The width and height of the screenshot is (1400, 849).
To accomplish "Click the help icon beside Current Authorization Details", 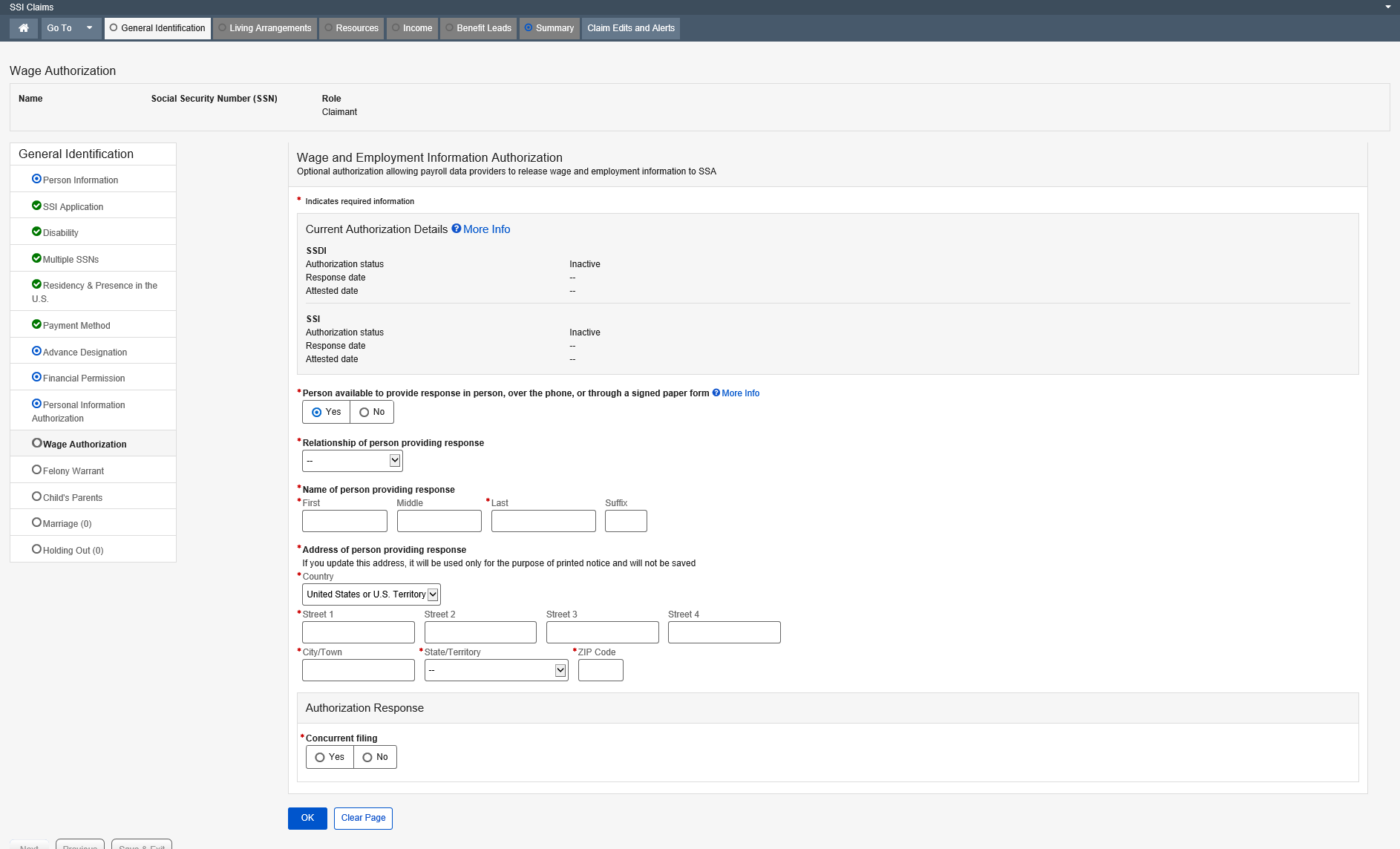I will 457,229.
